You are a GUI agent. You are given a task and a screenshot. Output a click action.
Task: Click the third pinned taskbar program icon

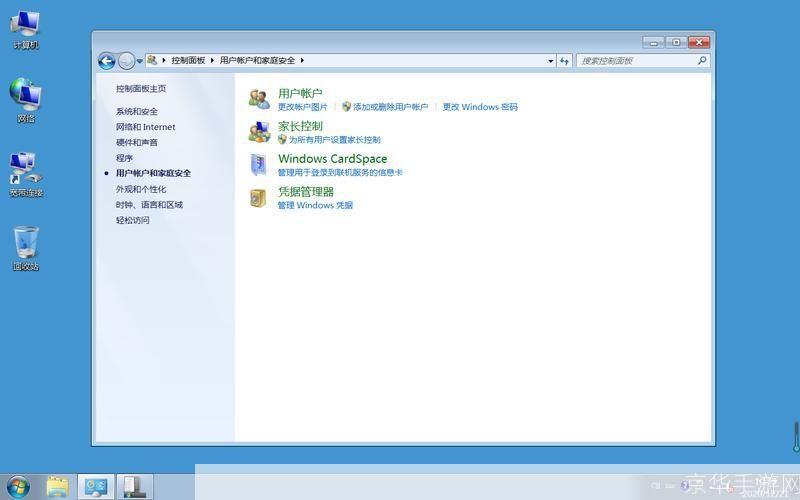[x=135, y=487]
